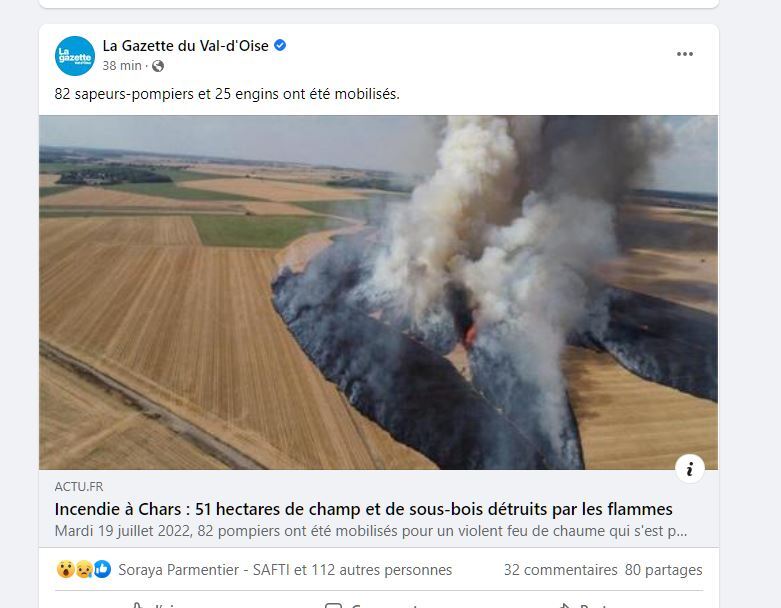Open headline 'Incendie à Chars' article

(x=364, y=509)
